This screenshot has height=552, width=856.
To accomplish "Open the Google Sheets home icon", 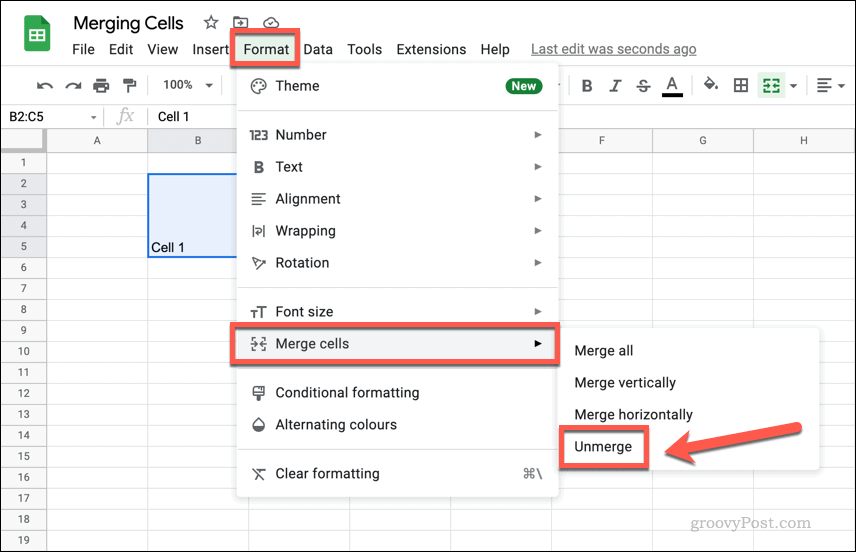I will point(37,34).
